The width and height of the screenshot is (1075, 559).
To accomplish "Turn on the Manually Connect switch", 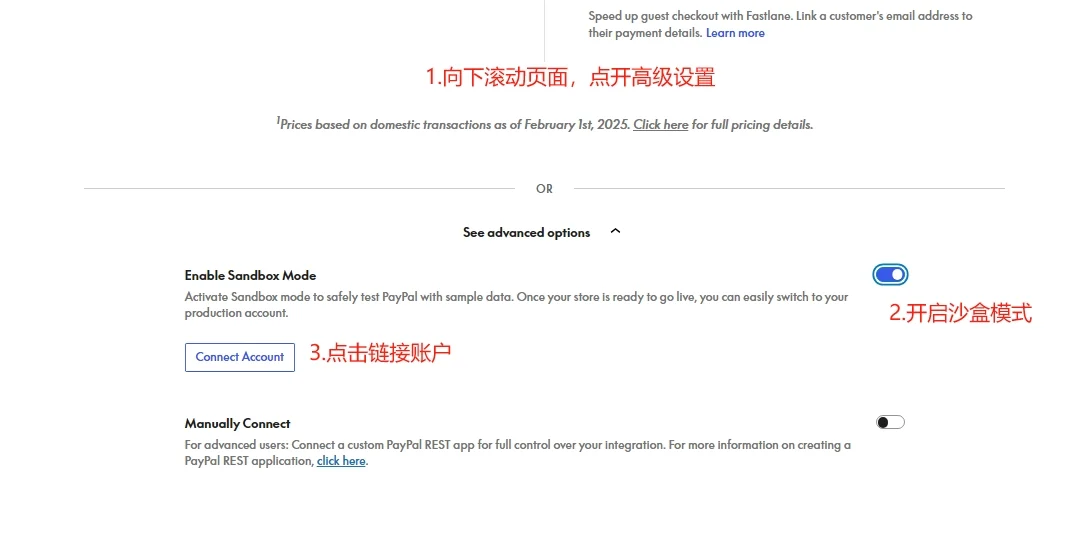I will click(890, 423).
